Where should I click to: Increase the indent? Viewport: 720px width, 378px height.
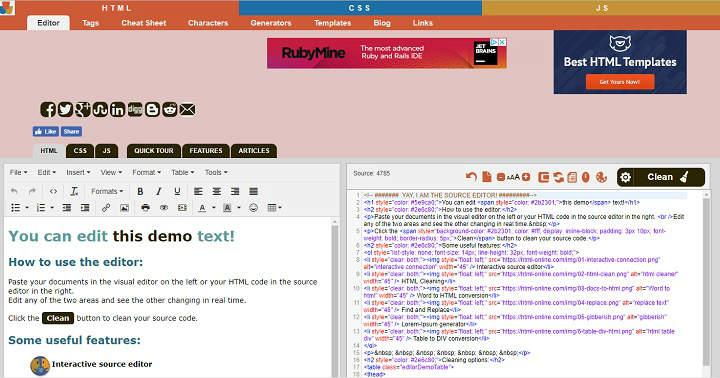(x=85, y=208)
